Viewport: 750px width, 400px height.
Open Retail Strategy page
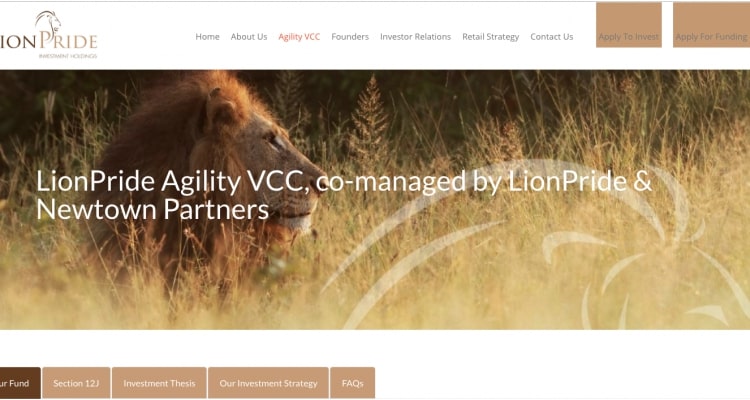[490, 37]
